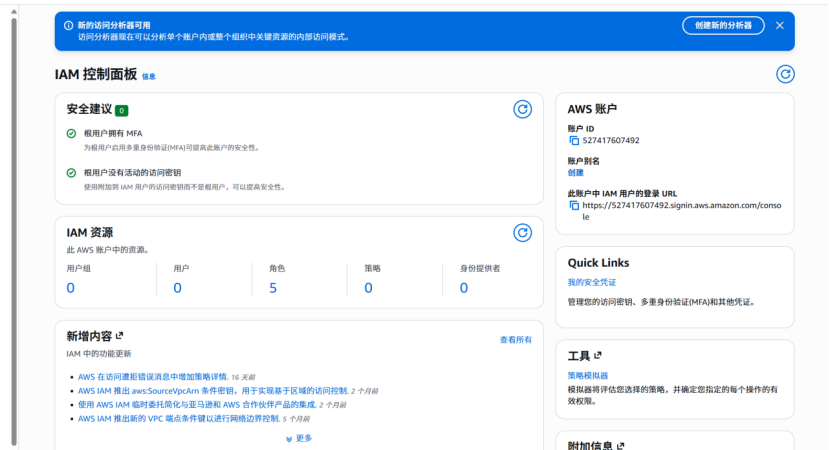Viewport: 829px width, 450px height.
Task: Copy the IAM user sign-in URL
Action: (x=574, y=205)
